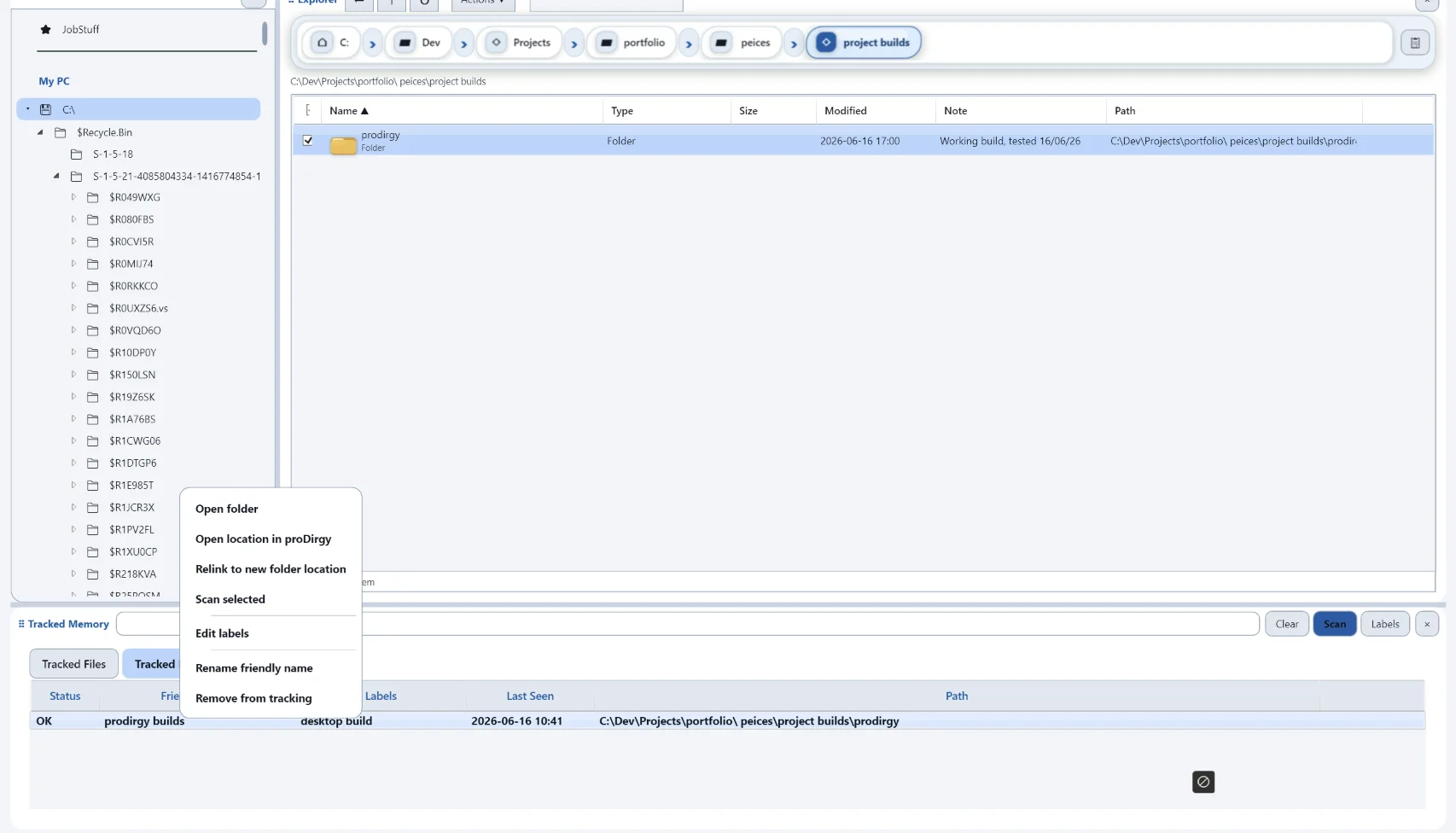
Task: Click the note "Working build, tested 16/06/26"
Action: coord(1010,141)
